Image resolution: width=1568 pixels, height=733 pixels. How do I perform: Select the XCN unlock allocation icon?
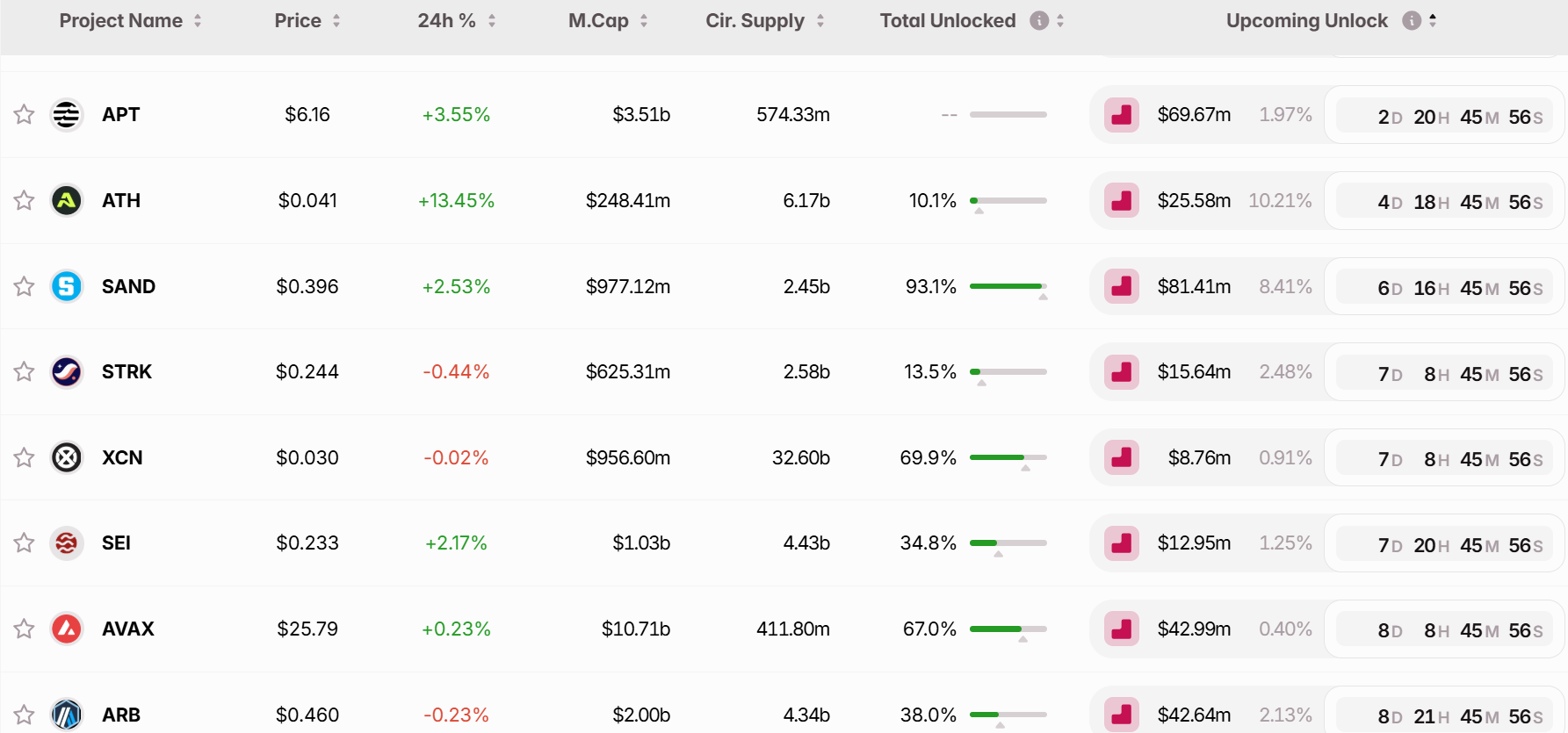coord(1122,457)
